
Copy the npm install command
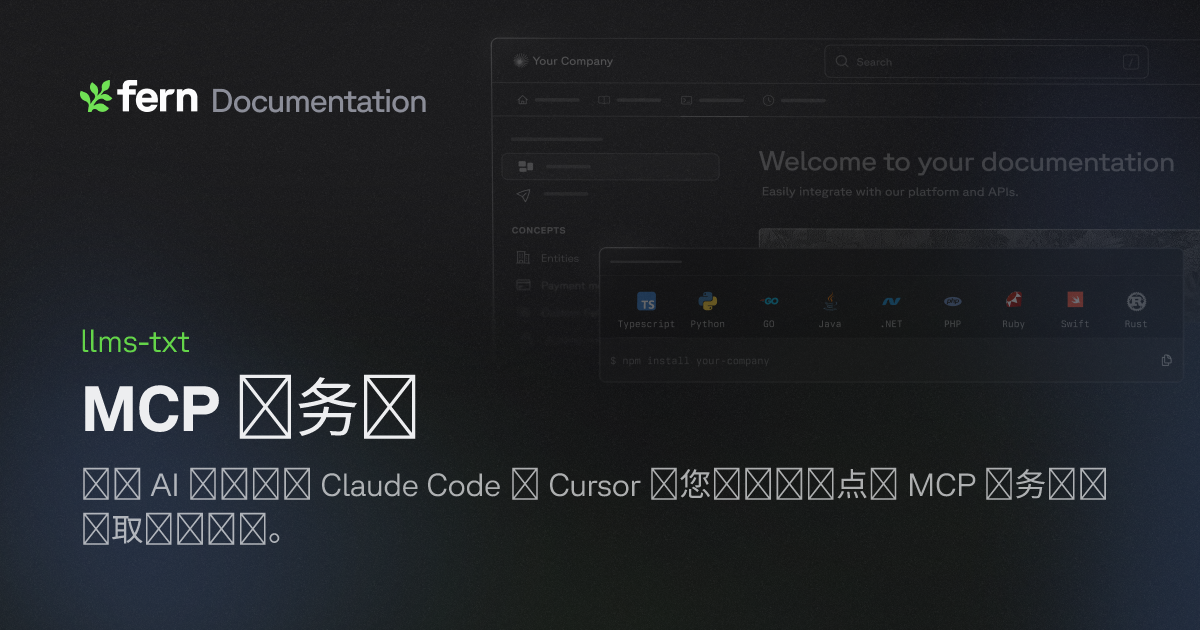click(1166, 360)
